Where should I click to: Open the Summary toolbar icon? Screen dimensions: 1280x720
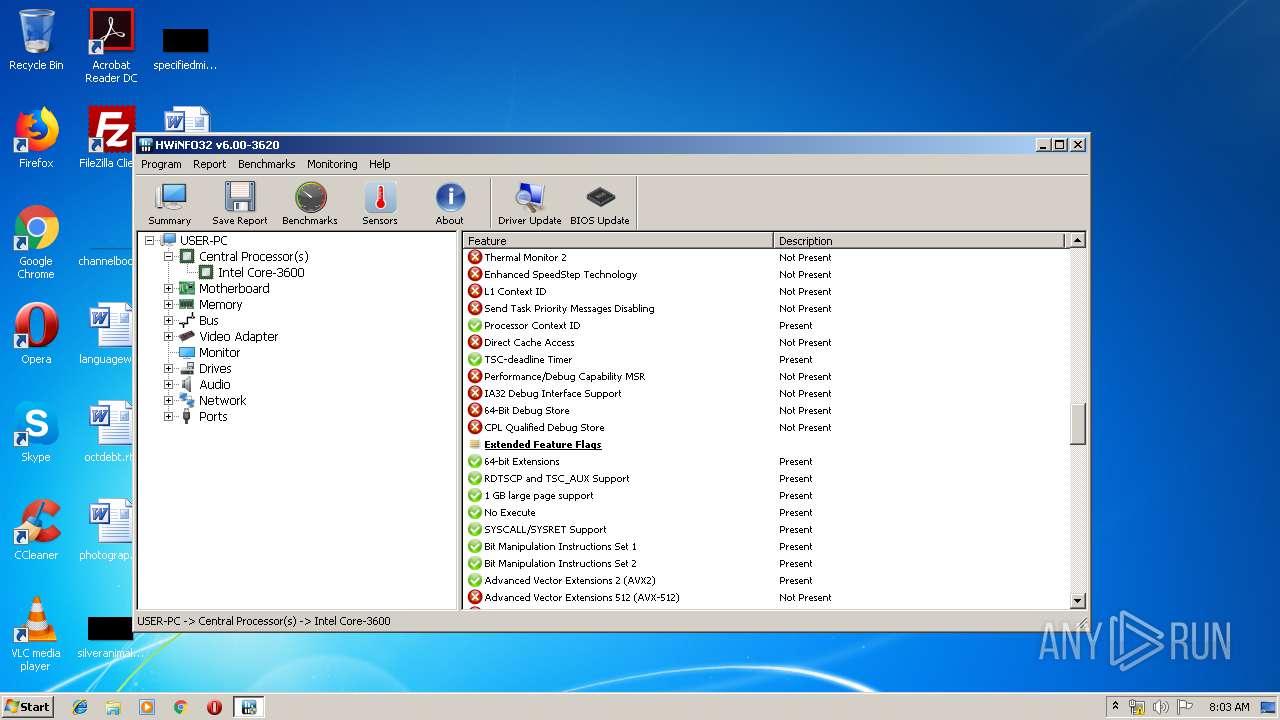169,203
